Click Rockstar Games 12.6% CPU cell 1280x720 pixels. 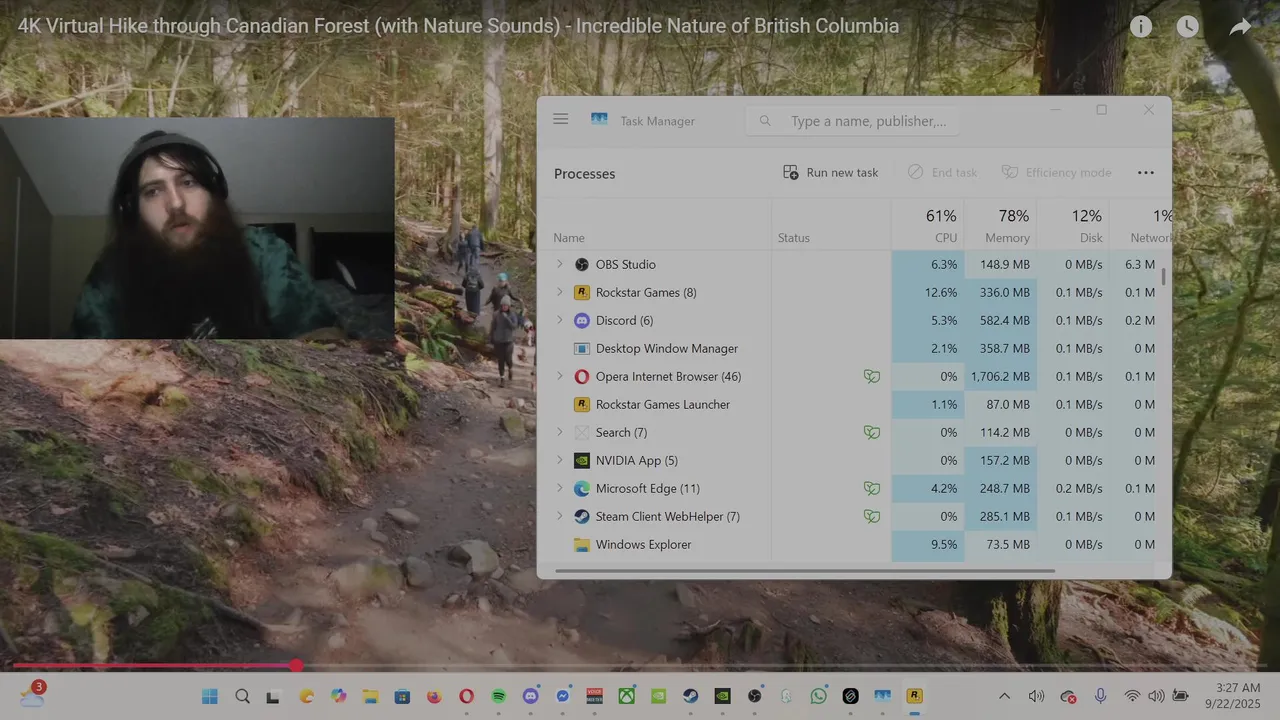click(928, 292)
